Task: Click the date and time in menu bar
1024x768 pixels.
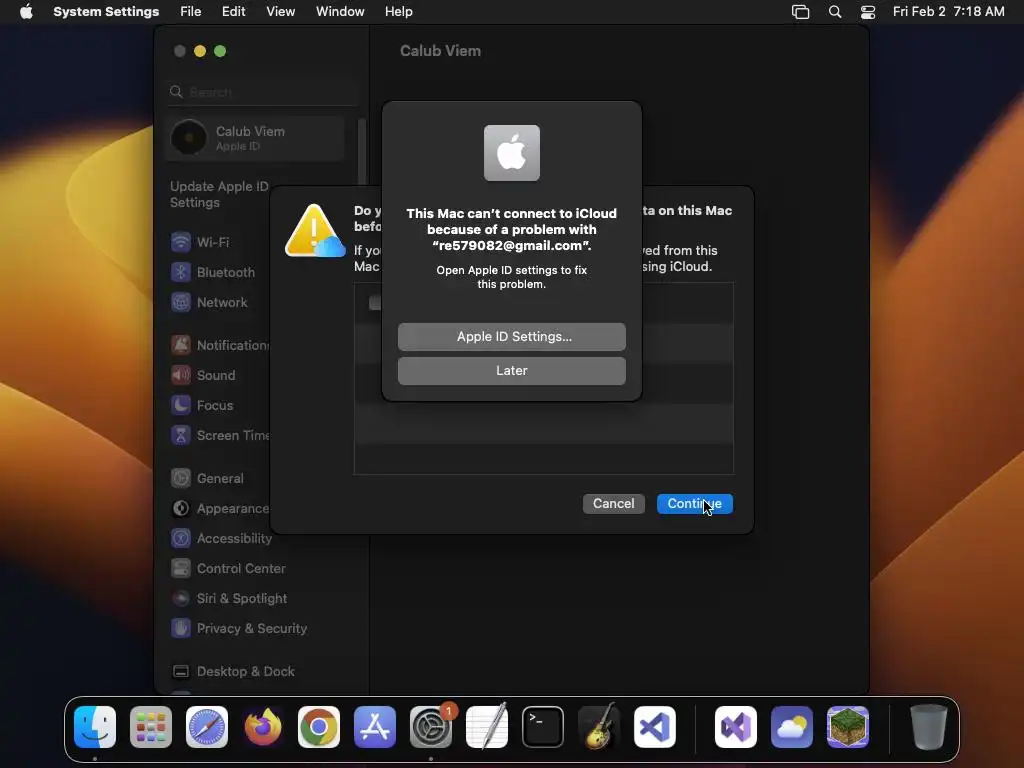Action: click(948, 12)
